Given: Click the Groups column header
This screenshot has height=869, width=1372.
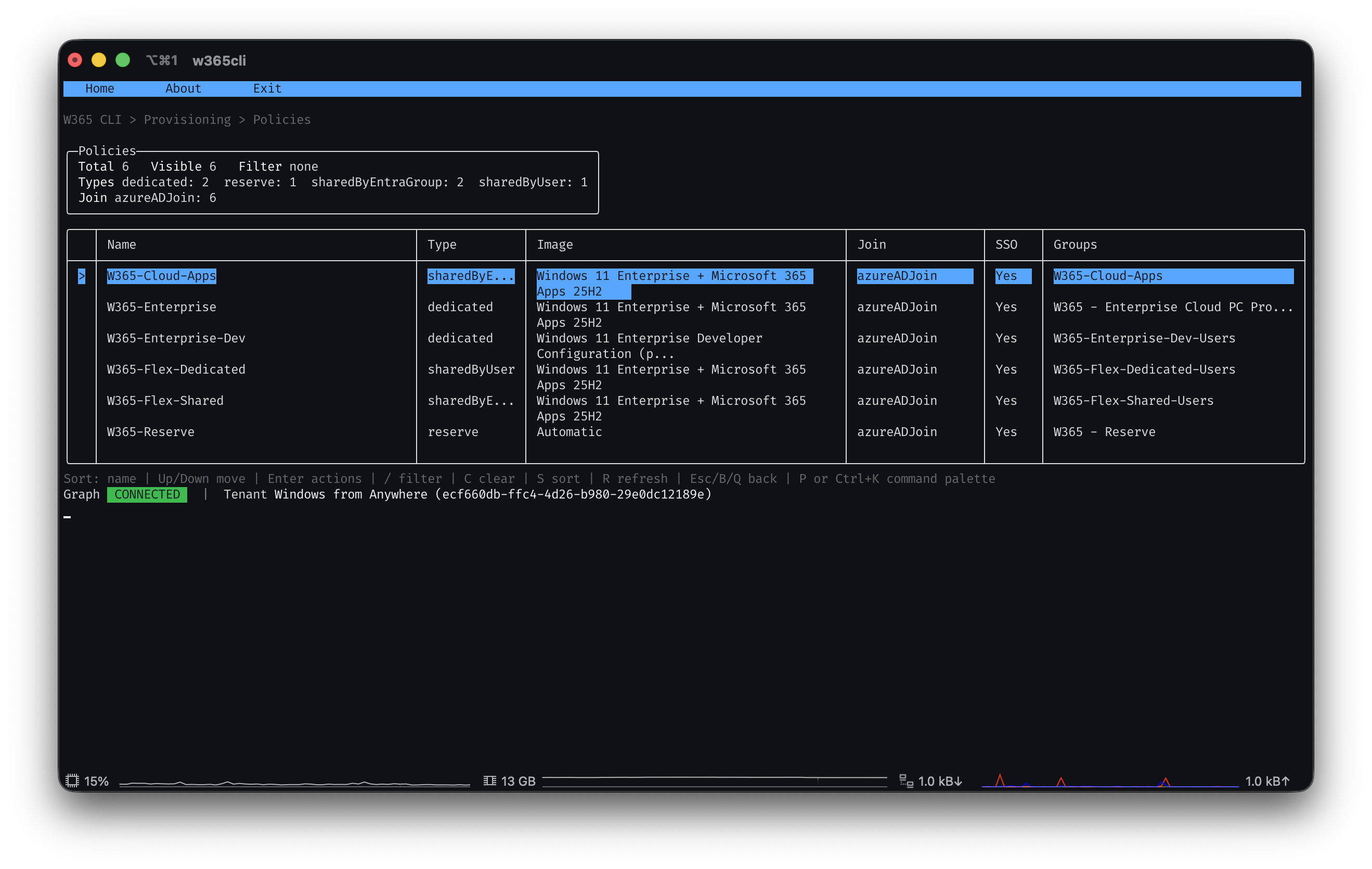Looking at the screenshot, I should pos(1075,245).
